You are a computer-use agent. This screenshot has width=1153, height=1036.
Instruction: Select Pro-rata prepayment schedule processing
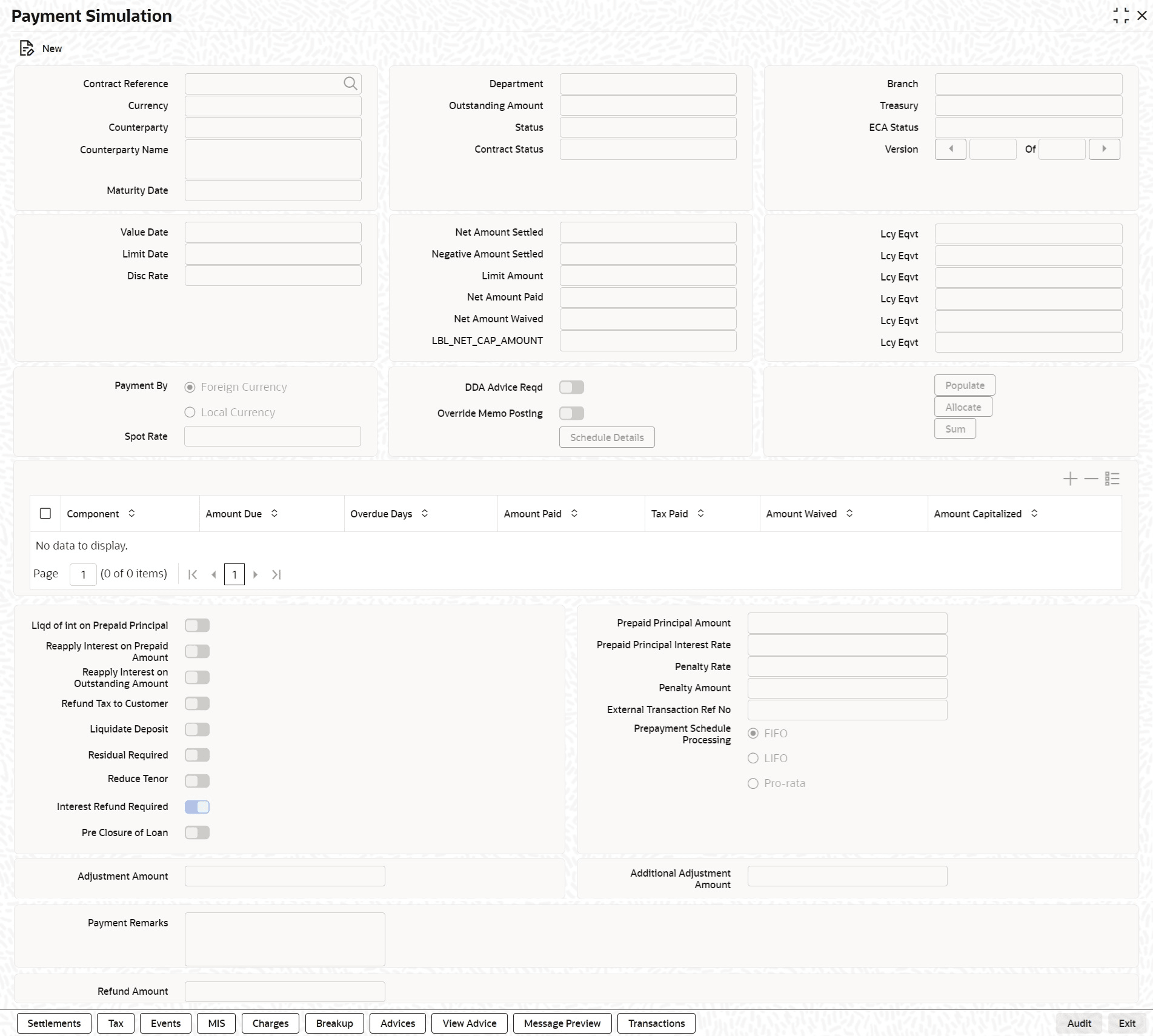(x=753, y=783)
